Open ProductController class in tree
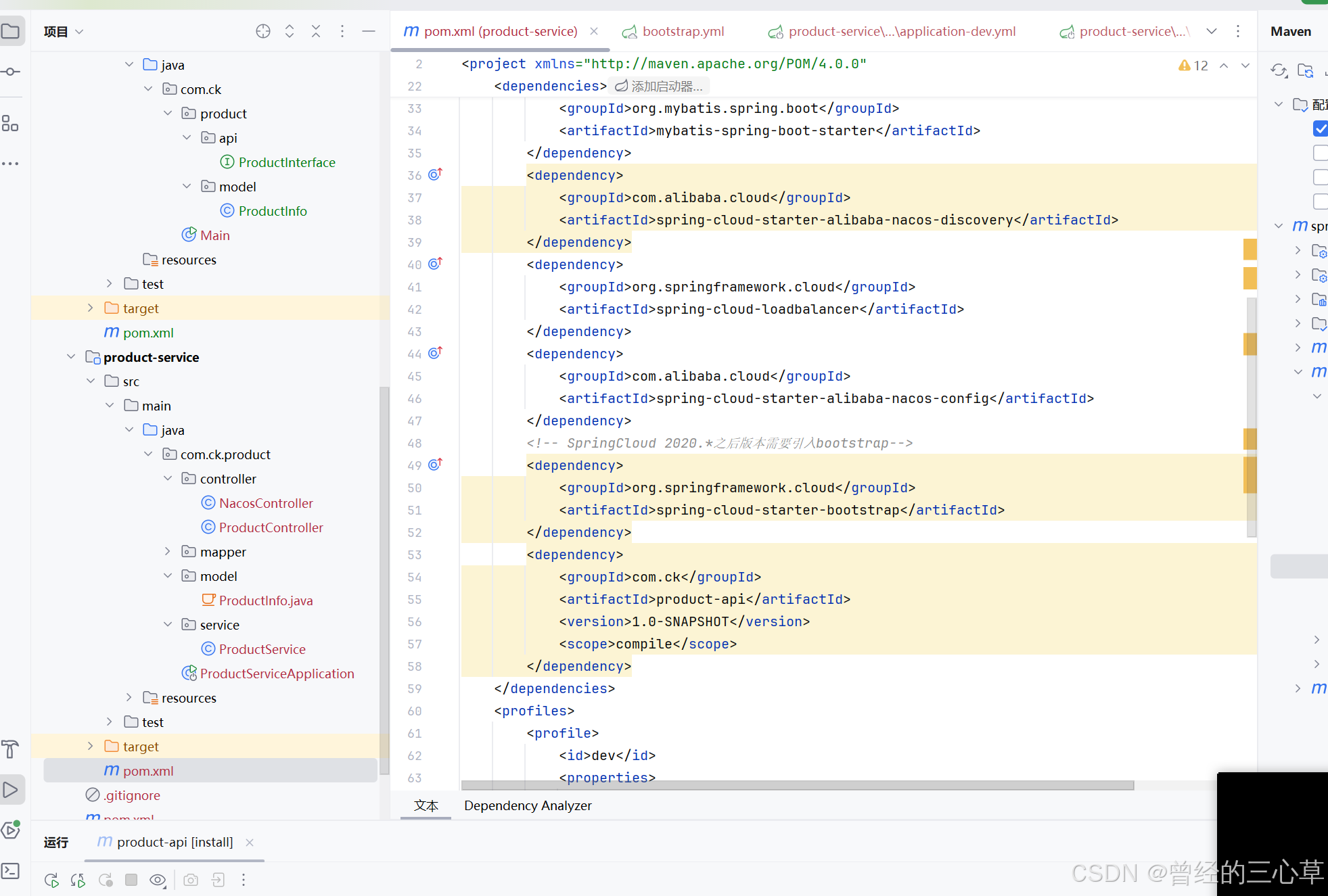The image size is (1328, 896). pos(271,527)
